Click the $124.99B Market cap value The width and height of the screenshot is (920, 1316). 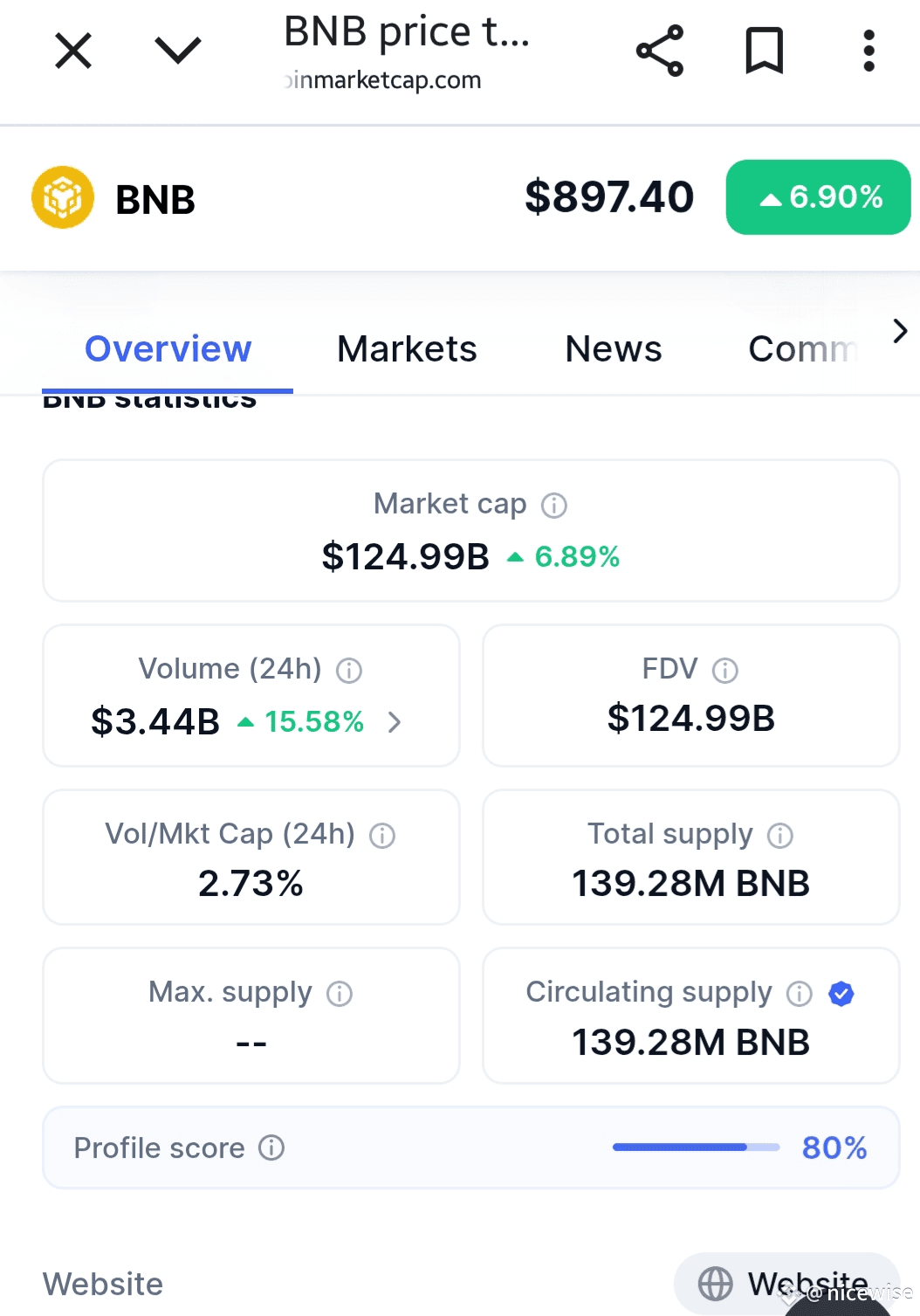pos(406,557)
